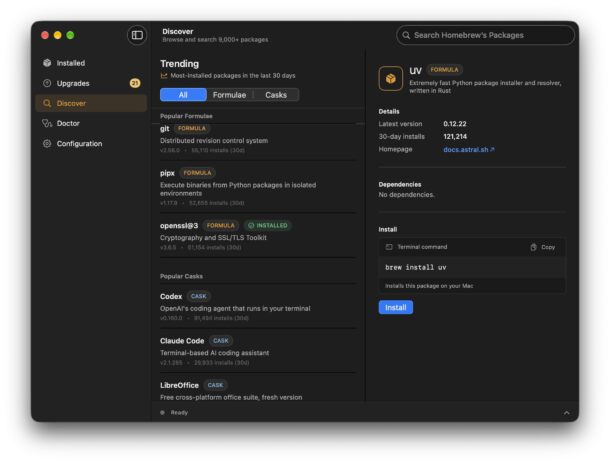Open the docs.astral.sh homepage link
This screenshot has width=610, height=463.
(469, 149)
